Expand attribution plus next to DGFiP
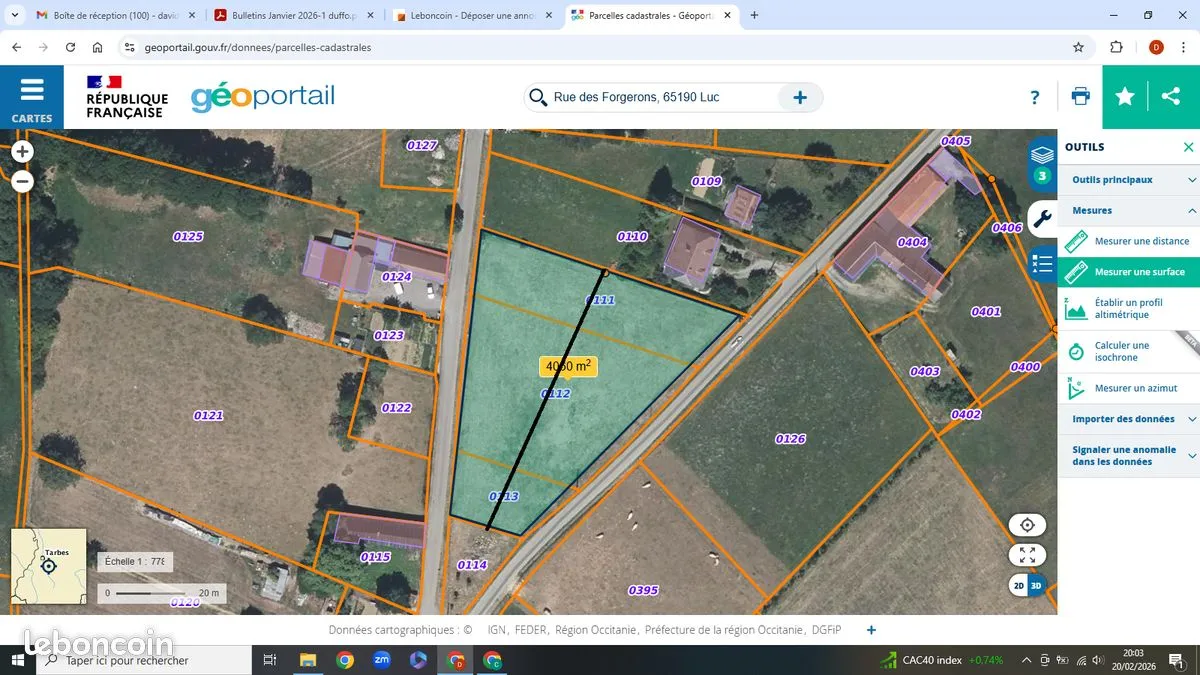This screenshot has width=1200, height=675. 871,630
